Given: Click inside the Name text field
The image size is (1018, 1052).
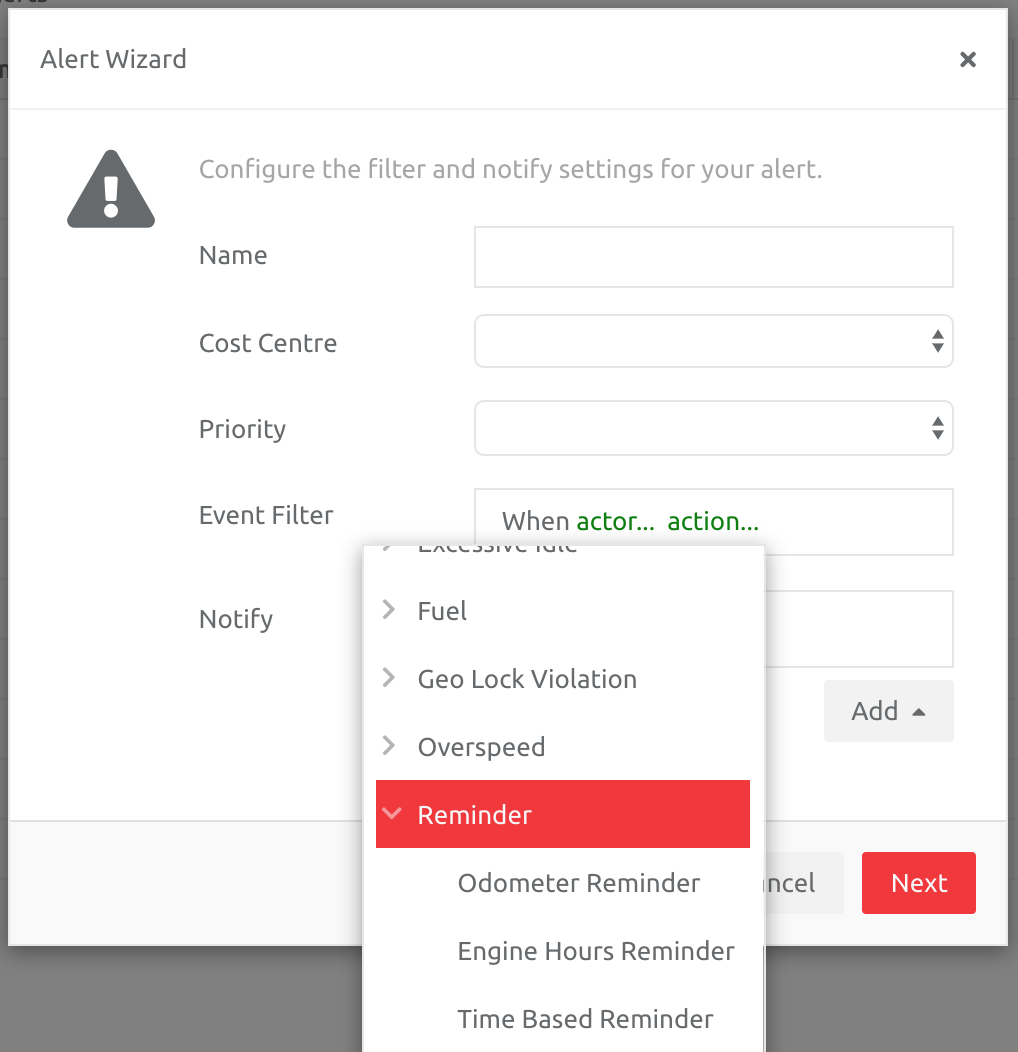Looking at the screenshot, I should point(713,256).
